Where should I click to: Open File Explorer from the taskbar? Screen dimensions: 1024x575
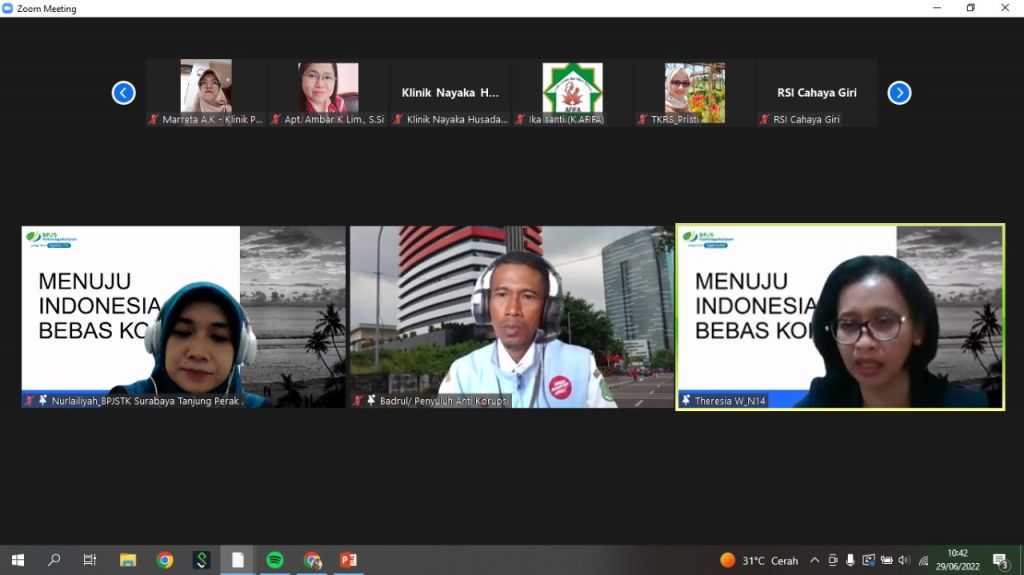tap(128, 560)
